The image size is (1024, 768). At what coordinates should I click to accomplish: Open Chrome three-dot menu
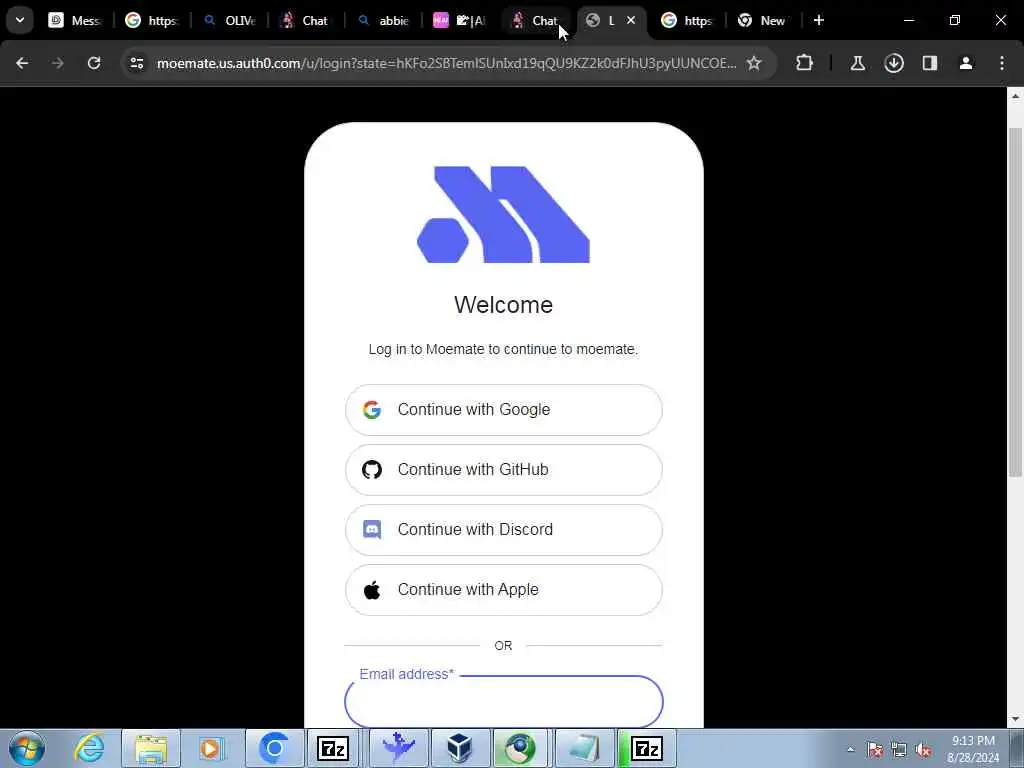tap(1002, 63)
